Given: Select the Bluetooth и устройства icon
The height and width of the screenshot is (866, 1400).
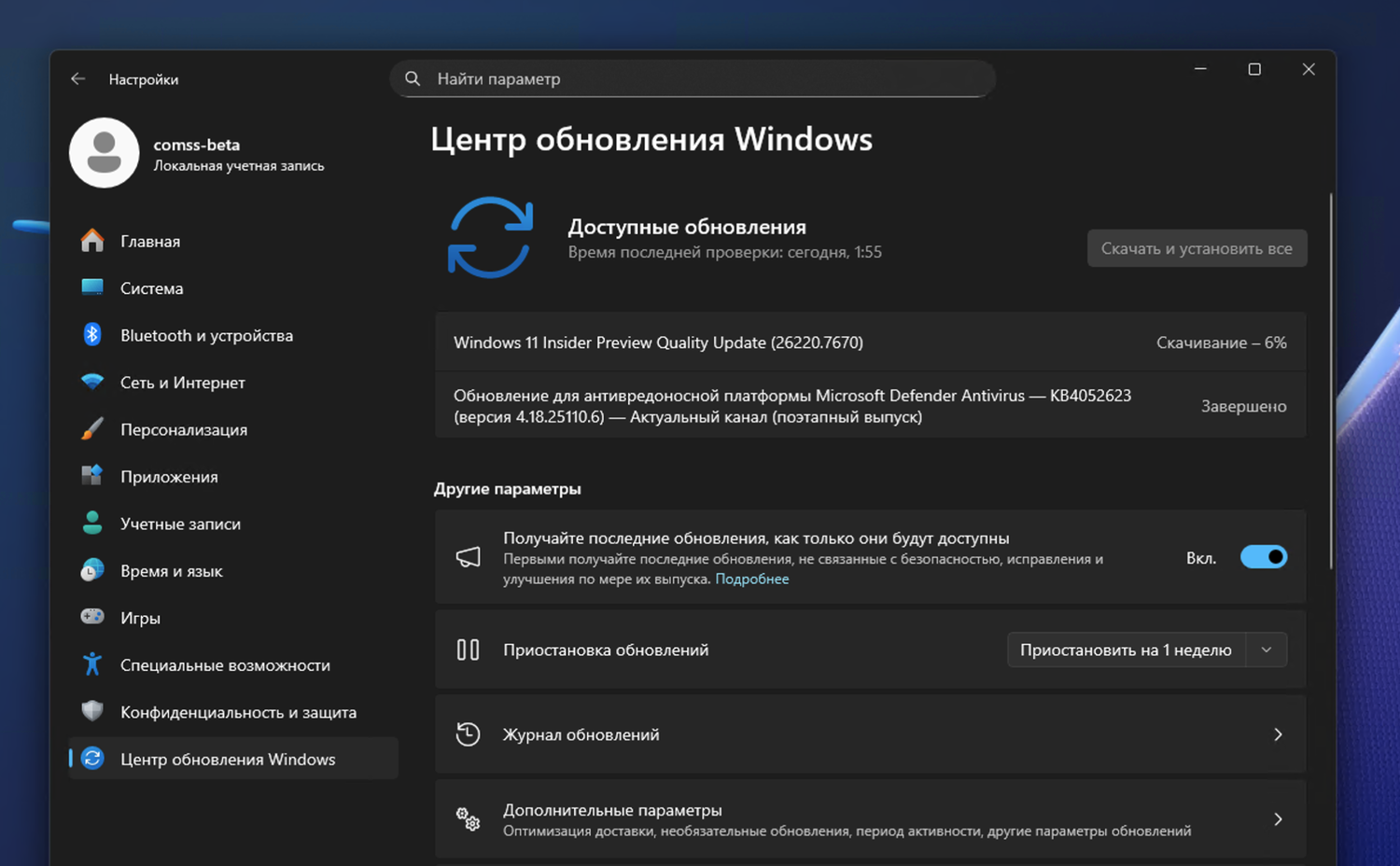Looking at the screenshot, I should tap(91, 335).
